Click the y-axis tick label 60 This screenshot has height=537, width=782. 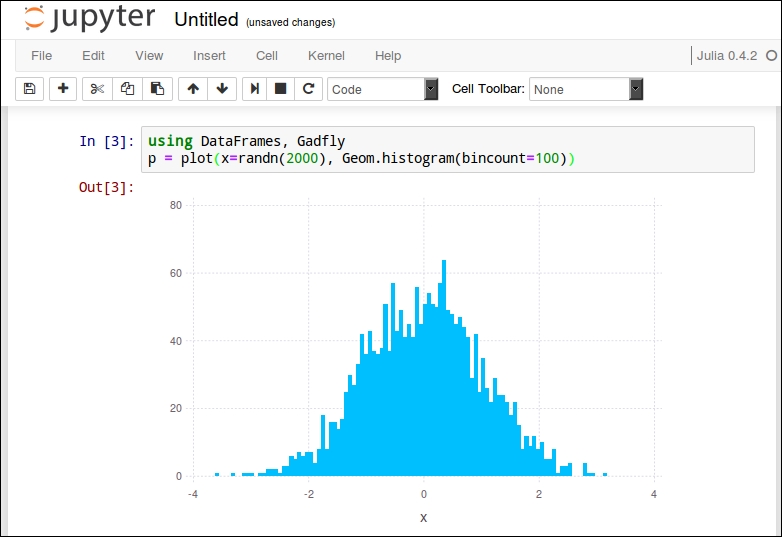coord(176,273)
